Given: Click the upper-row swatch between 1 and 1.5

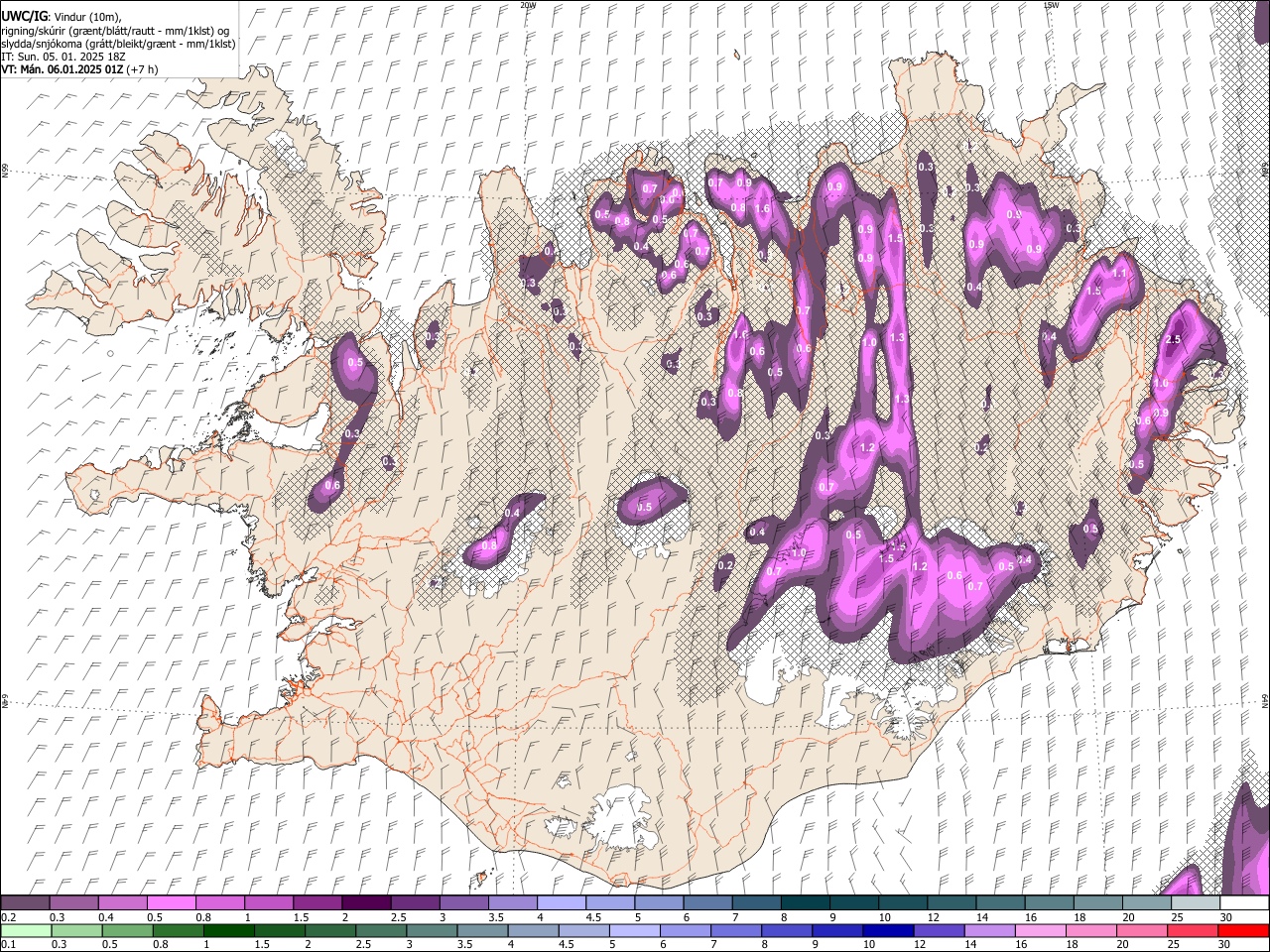Looking at the screenshot, I should tap(268, 902).
